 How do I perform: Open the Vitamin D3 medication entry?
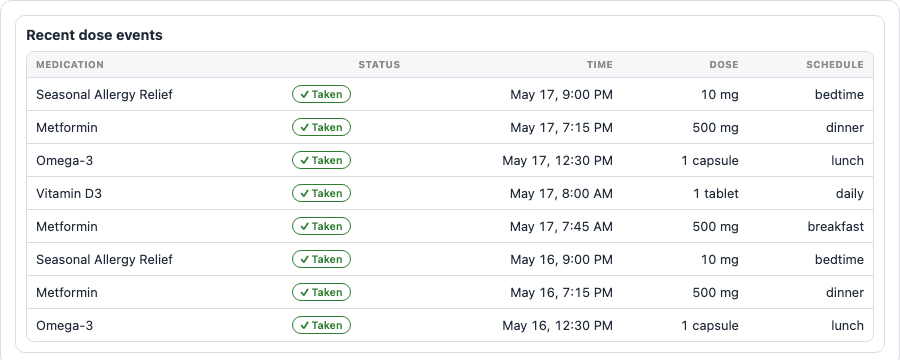pos(69,193)
